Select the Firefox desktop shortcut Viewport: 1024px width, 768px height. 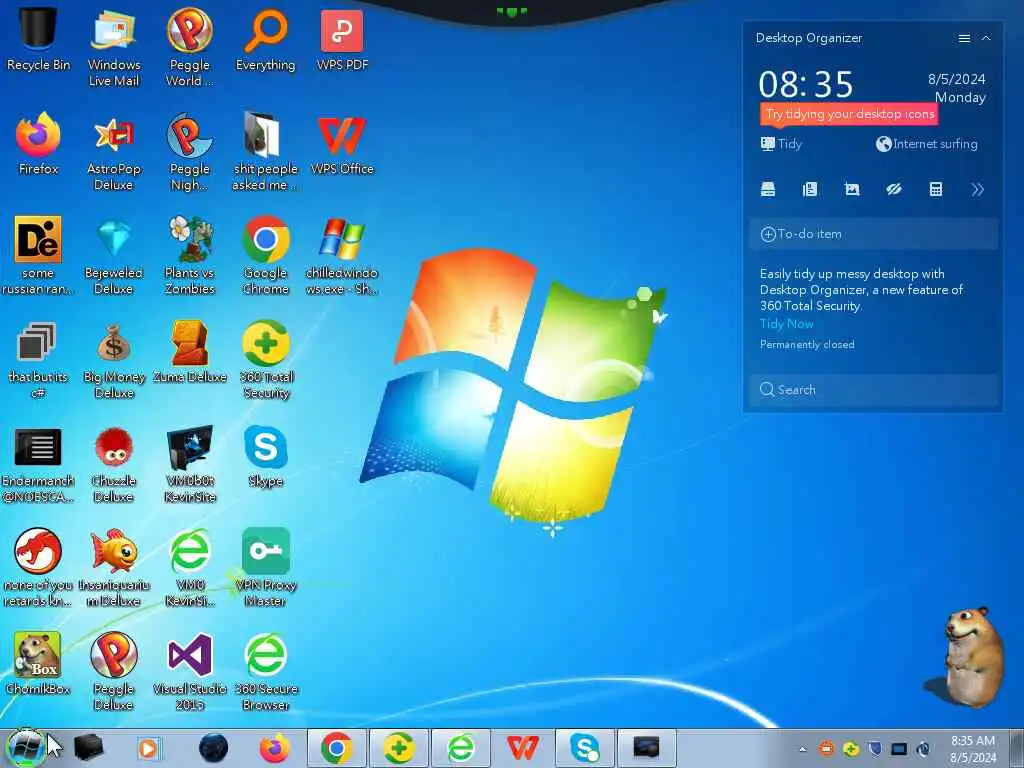point(38,144)
